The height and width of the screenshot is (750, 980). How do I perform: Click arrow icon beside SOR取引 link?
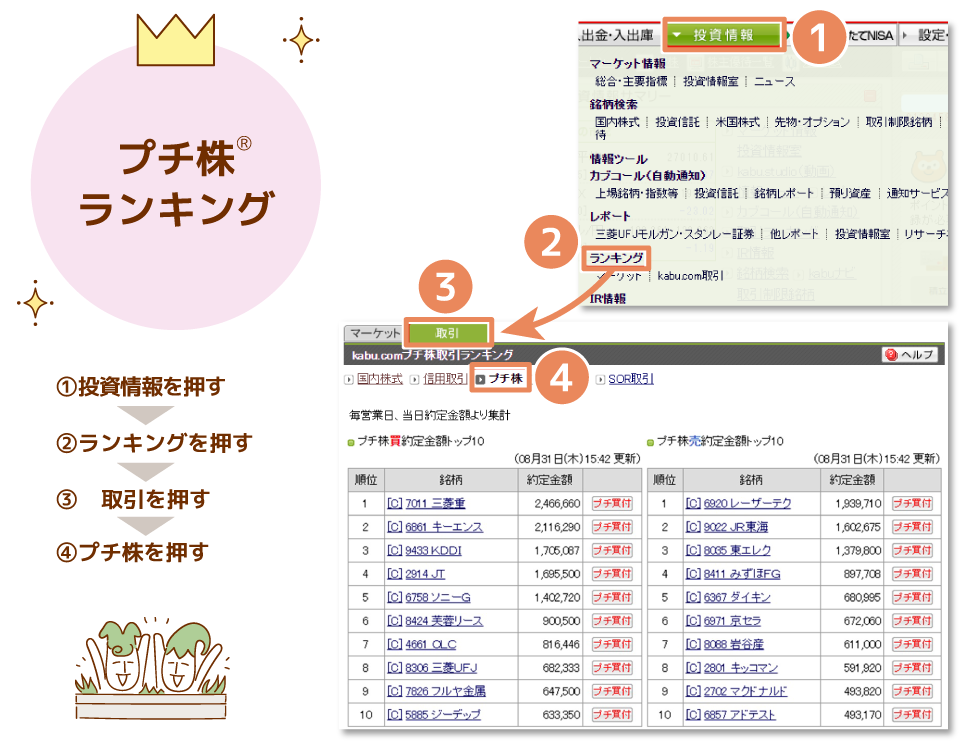tap(600, 379)
